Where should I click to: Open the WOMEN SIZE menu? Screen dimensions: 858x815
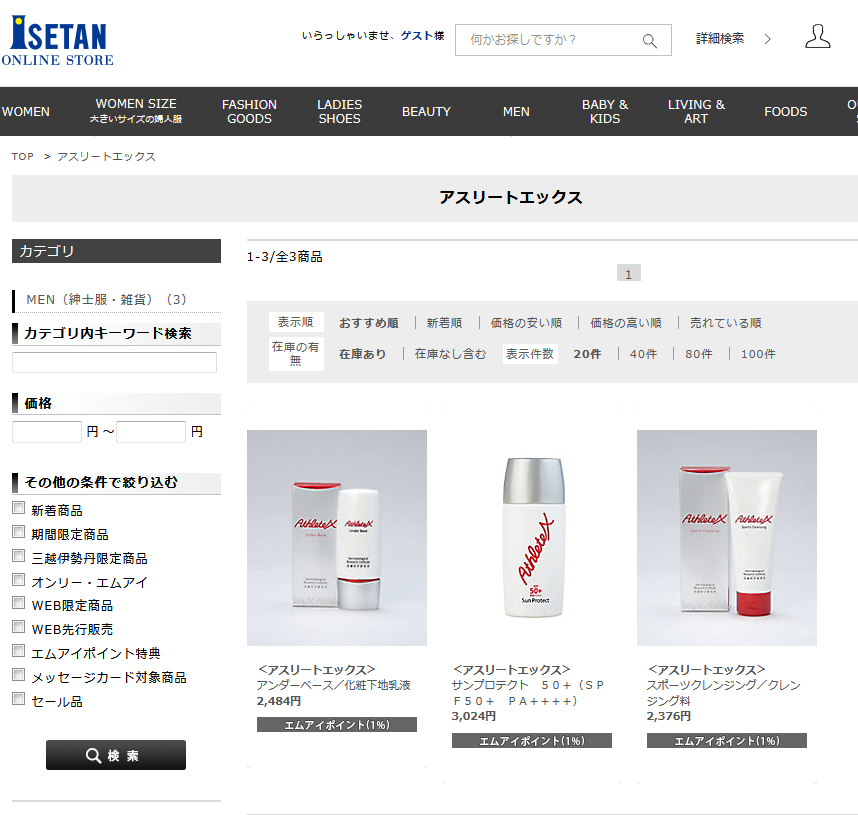[136, 111]
